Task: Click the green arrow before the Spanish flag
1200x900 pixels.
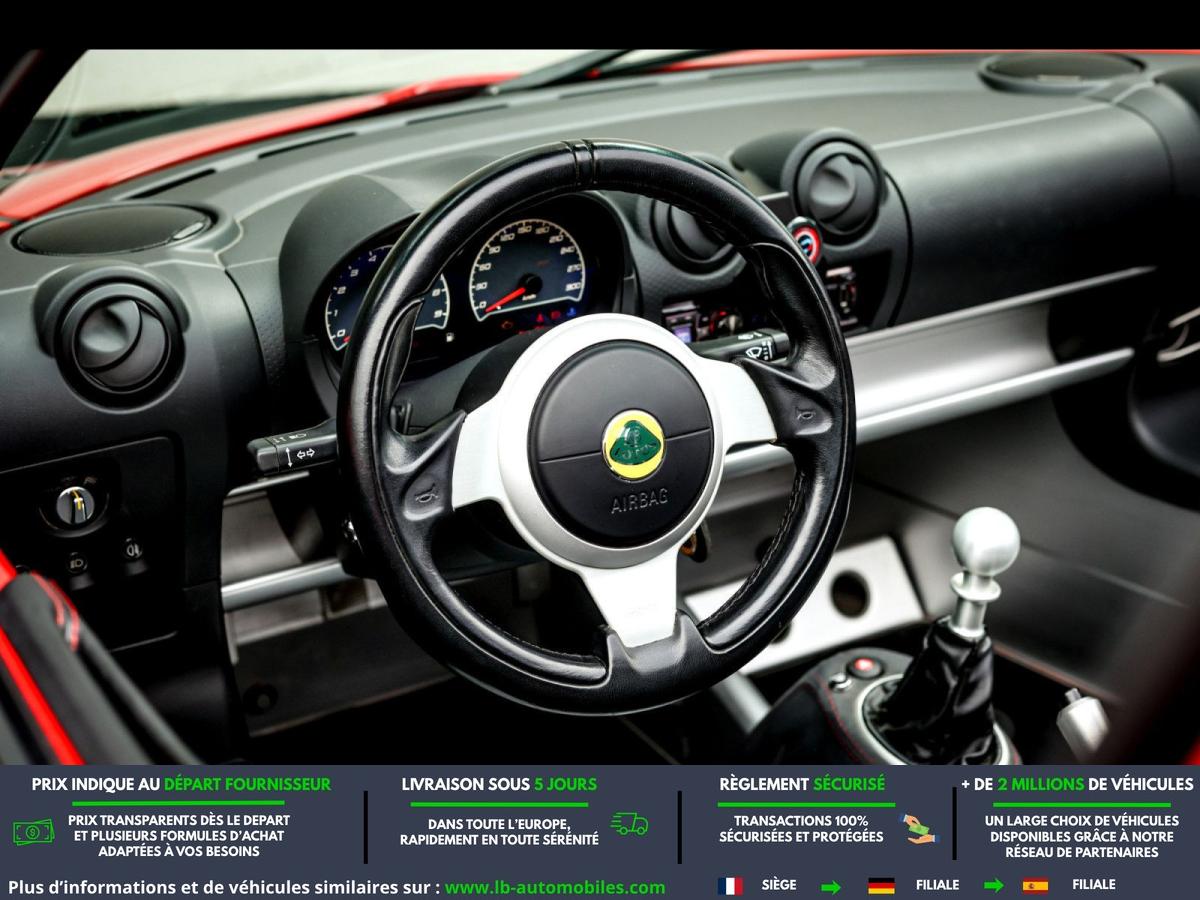Action: [993, 886]
